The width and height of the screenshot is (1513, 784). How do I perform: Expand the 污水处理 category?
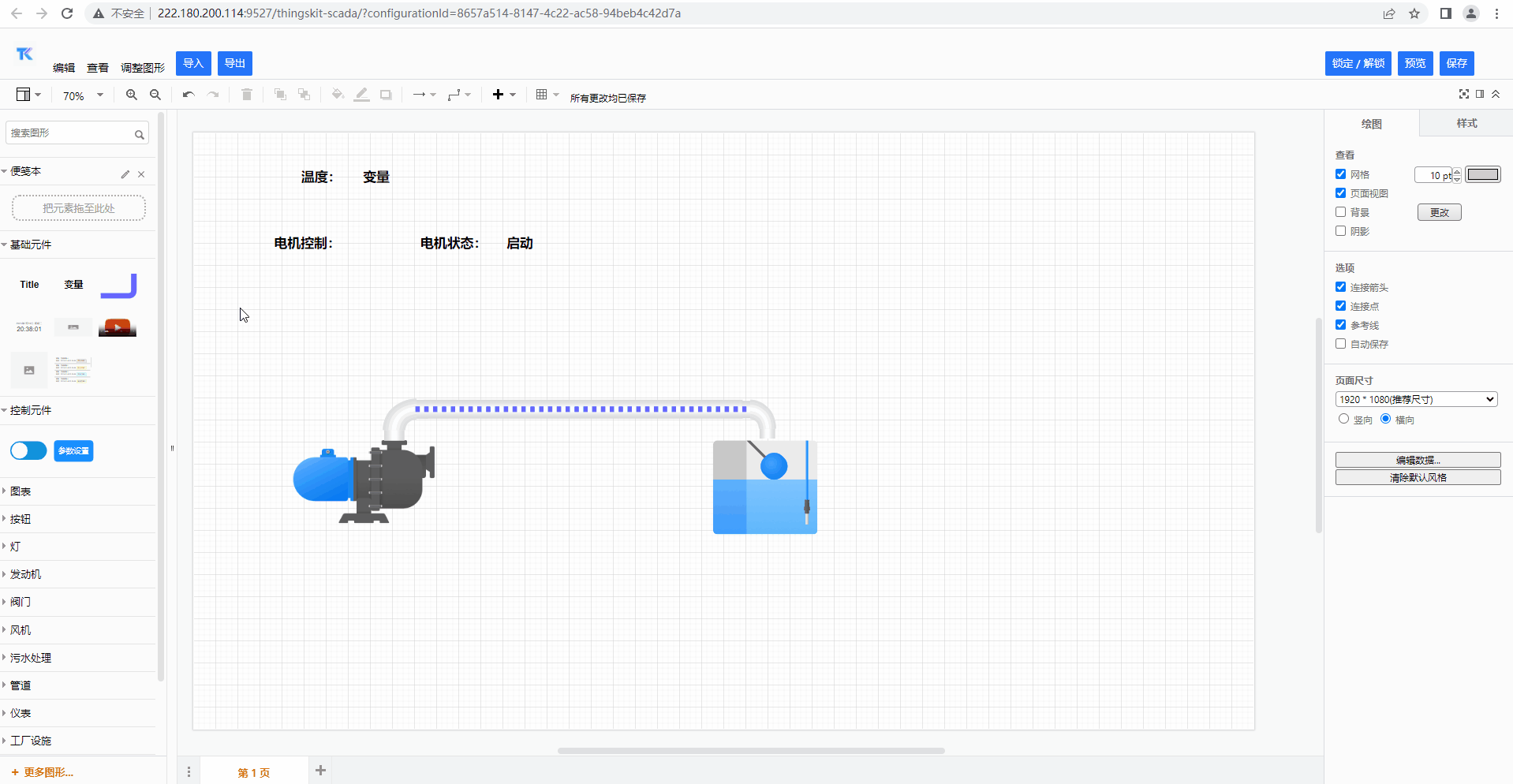coord(79,658)
